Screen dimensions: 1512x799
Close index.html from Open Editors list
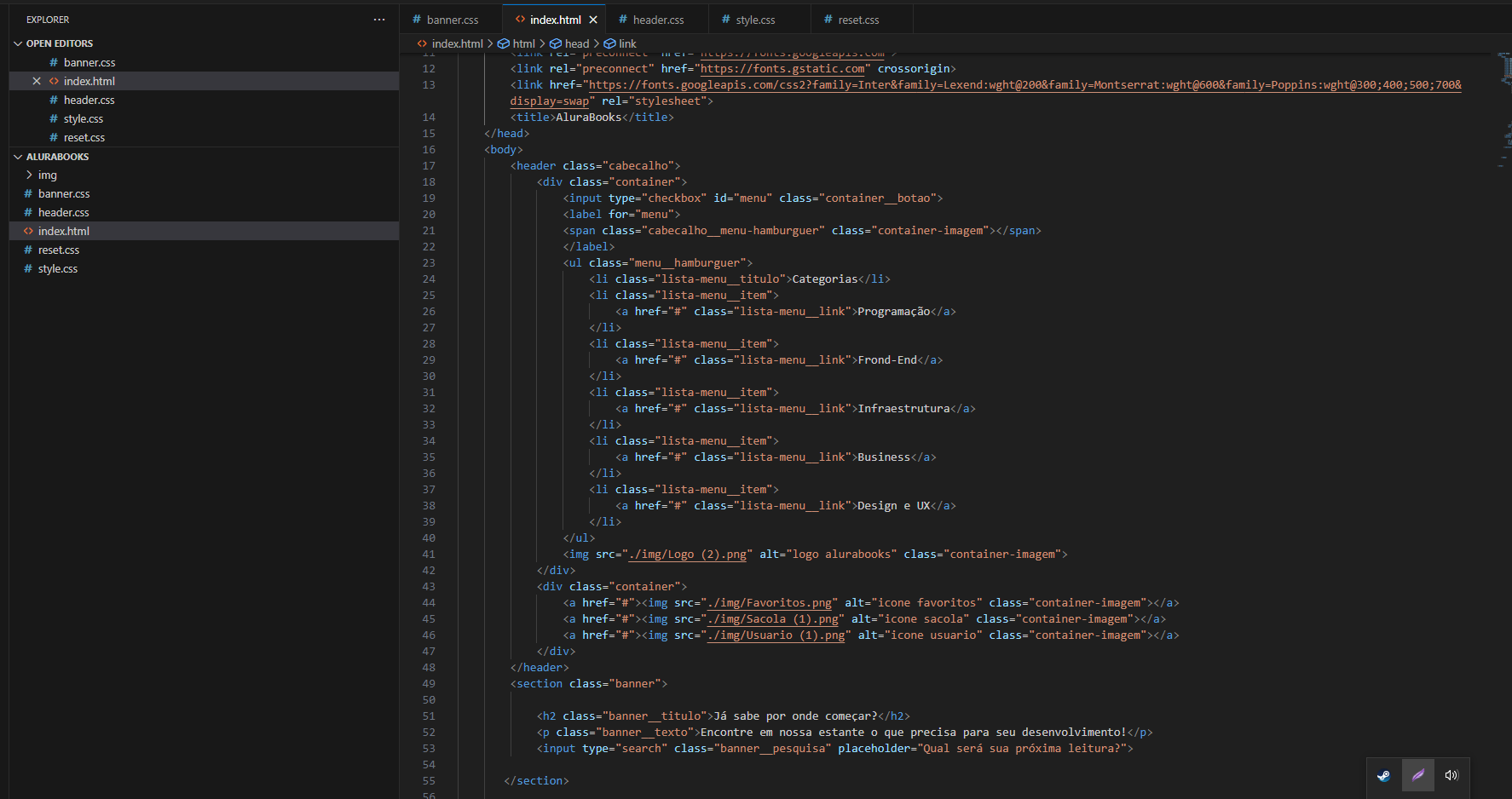[37, 81]
